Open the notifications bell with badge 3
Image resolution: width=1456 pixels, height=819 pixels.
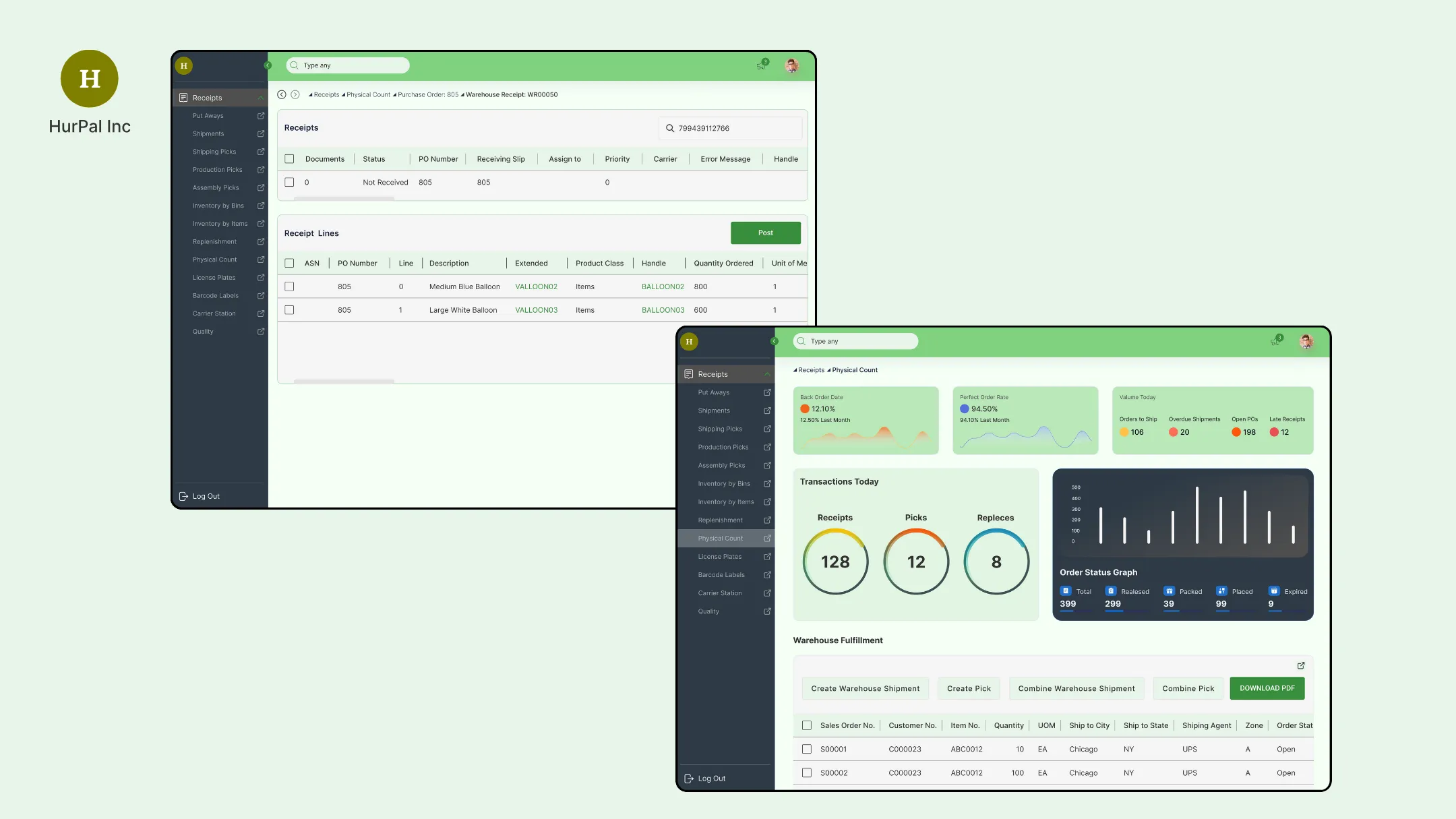point(762,65)
